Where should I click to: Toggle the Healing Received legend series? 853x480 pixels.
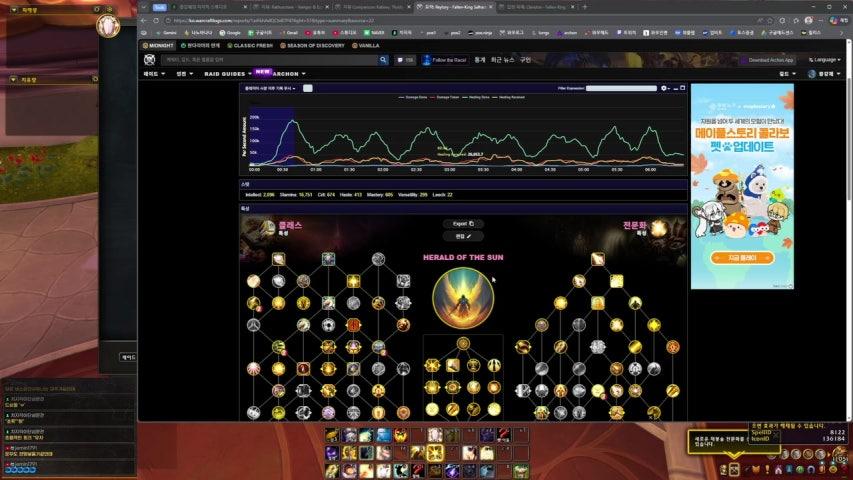508,97
